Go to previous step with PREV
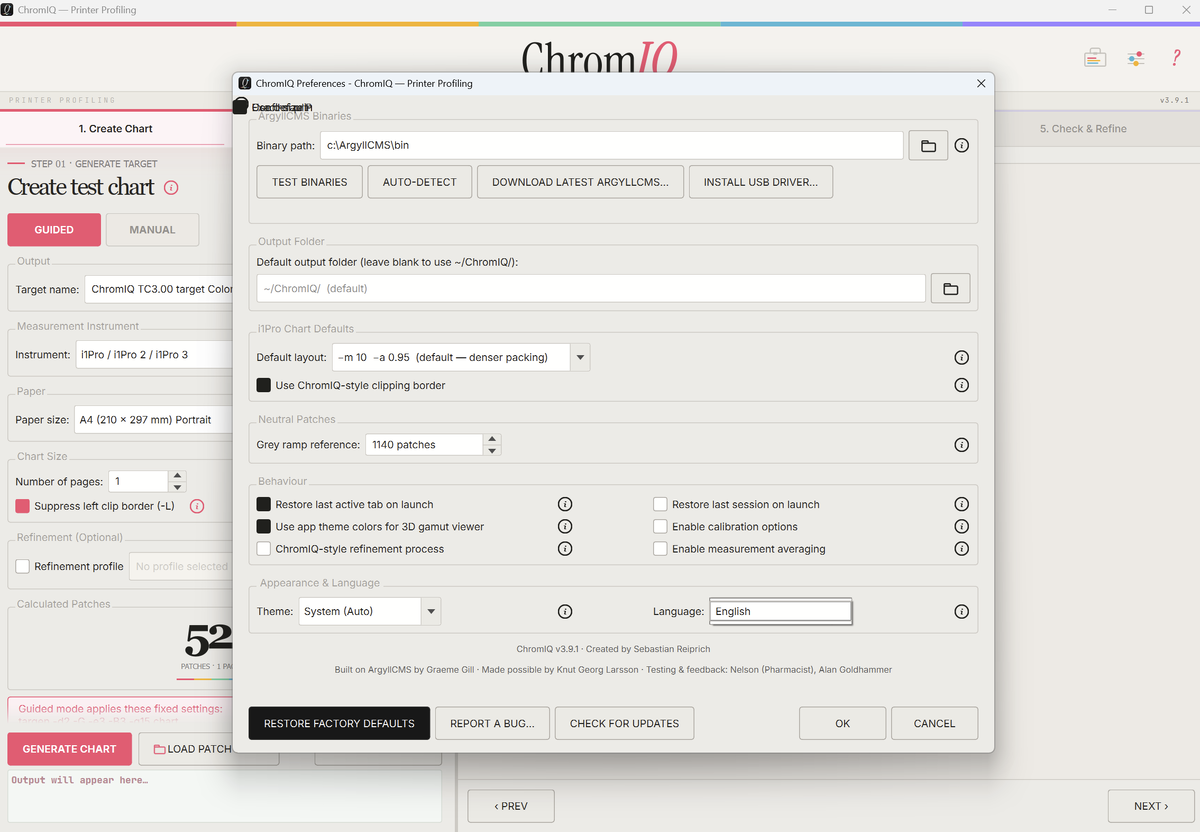The height and width of the screenshot is (832, 1200). 511,806
